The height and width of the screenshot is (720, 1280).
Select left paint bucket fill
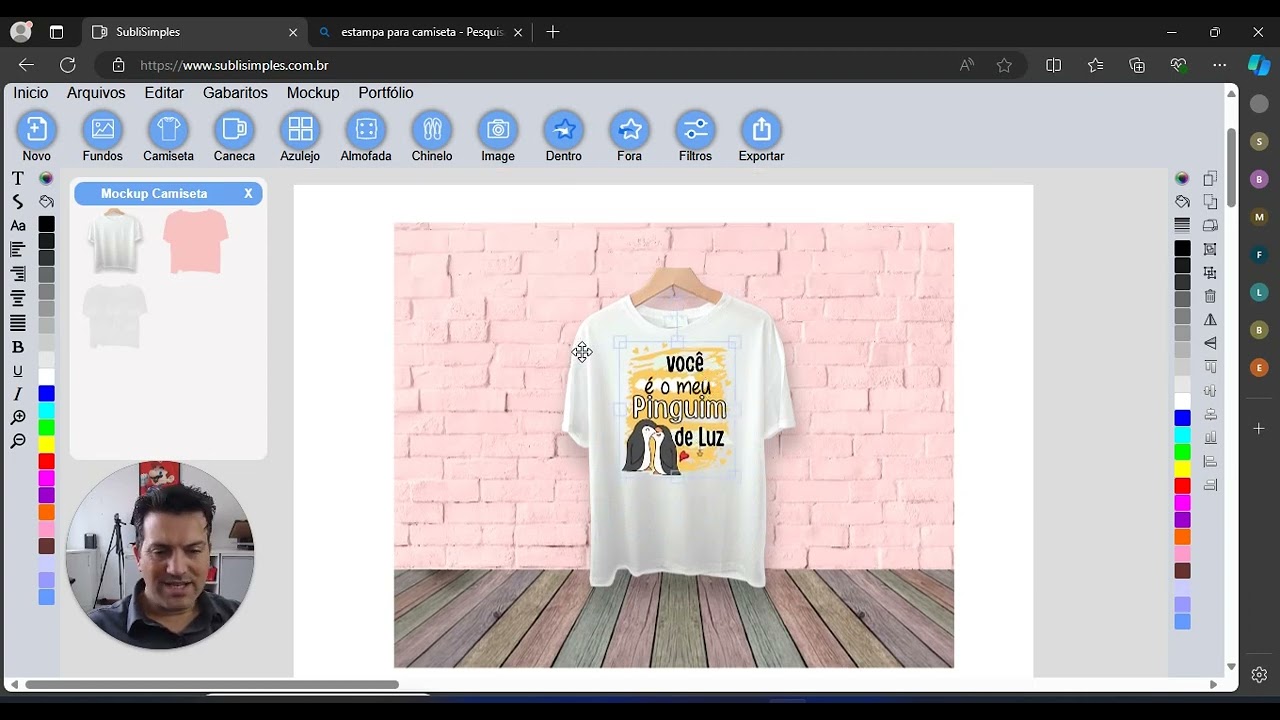46,201
